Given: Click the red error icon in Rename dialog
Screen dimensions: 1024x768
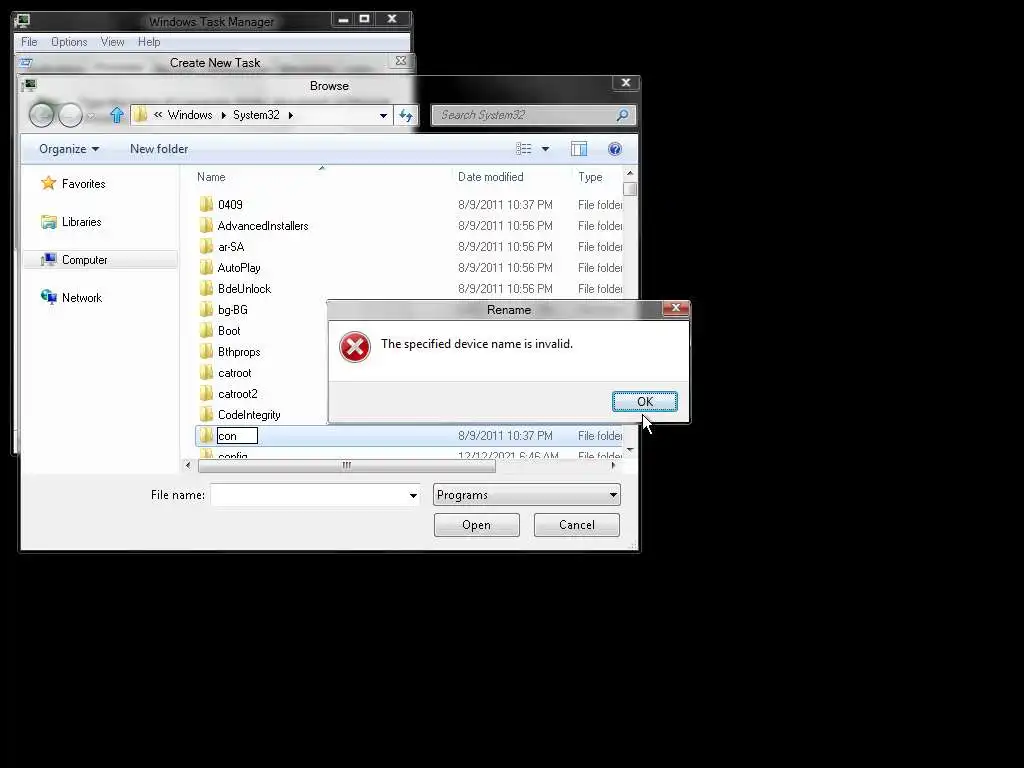Looking at the screenshot, I should click(x=355, y=347).
